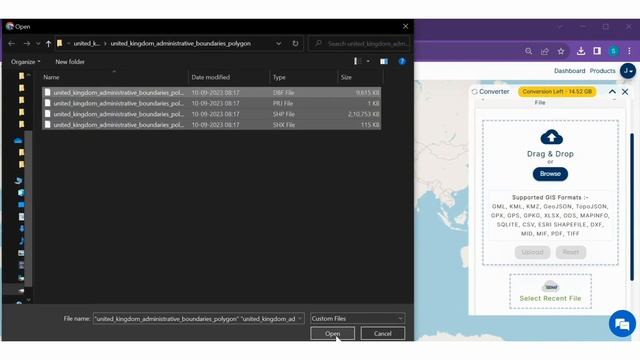Close the Converter panel
Image resolution: width=640 pixels, height=360 pixels.
(625, 92)
